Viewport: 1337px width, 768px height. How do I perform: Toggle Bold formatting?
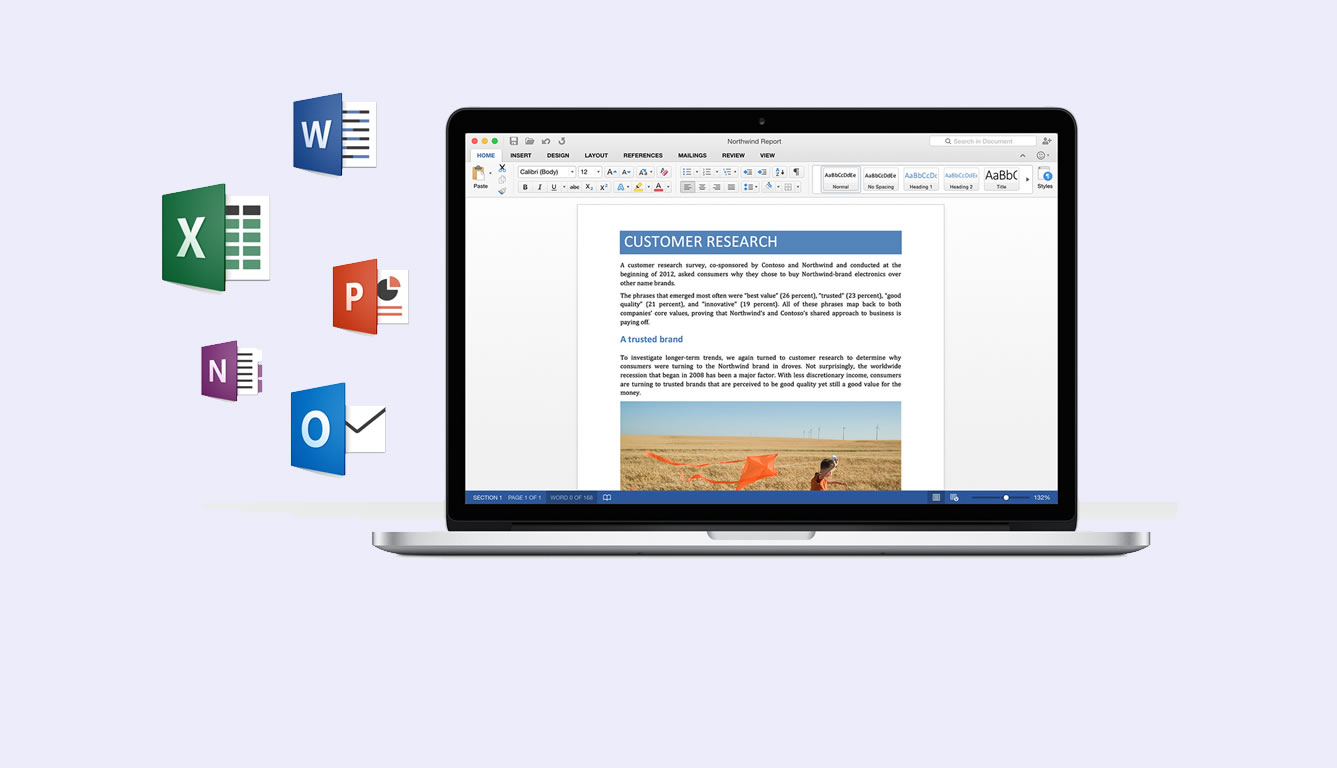(x=525, y=187)
